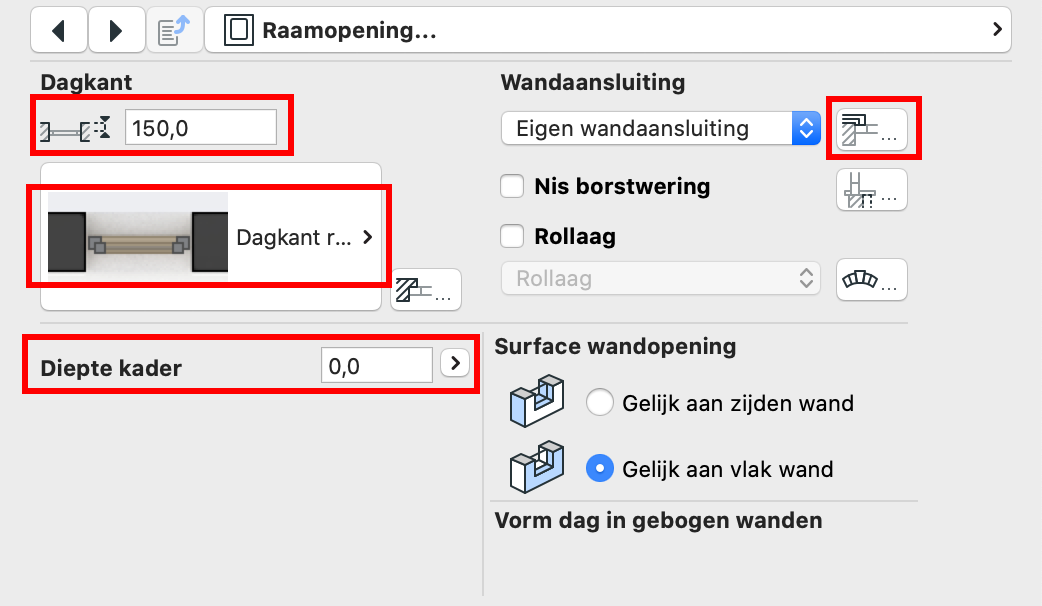Open Nis borstwering settings icon button

click(871, 189)
